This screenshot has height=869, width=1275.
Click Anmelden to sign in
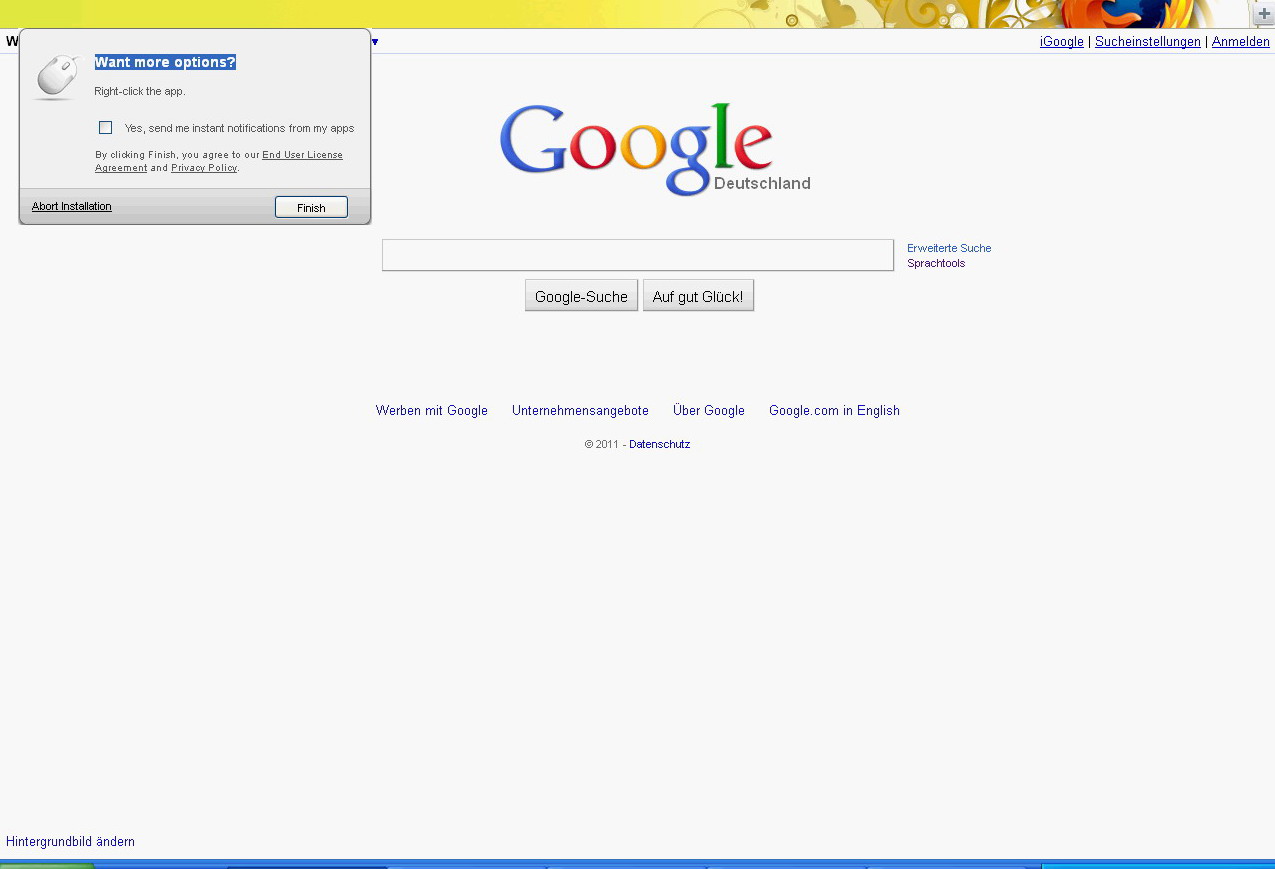(x=1241, y=42)
